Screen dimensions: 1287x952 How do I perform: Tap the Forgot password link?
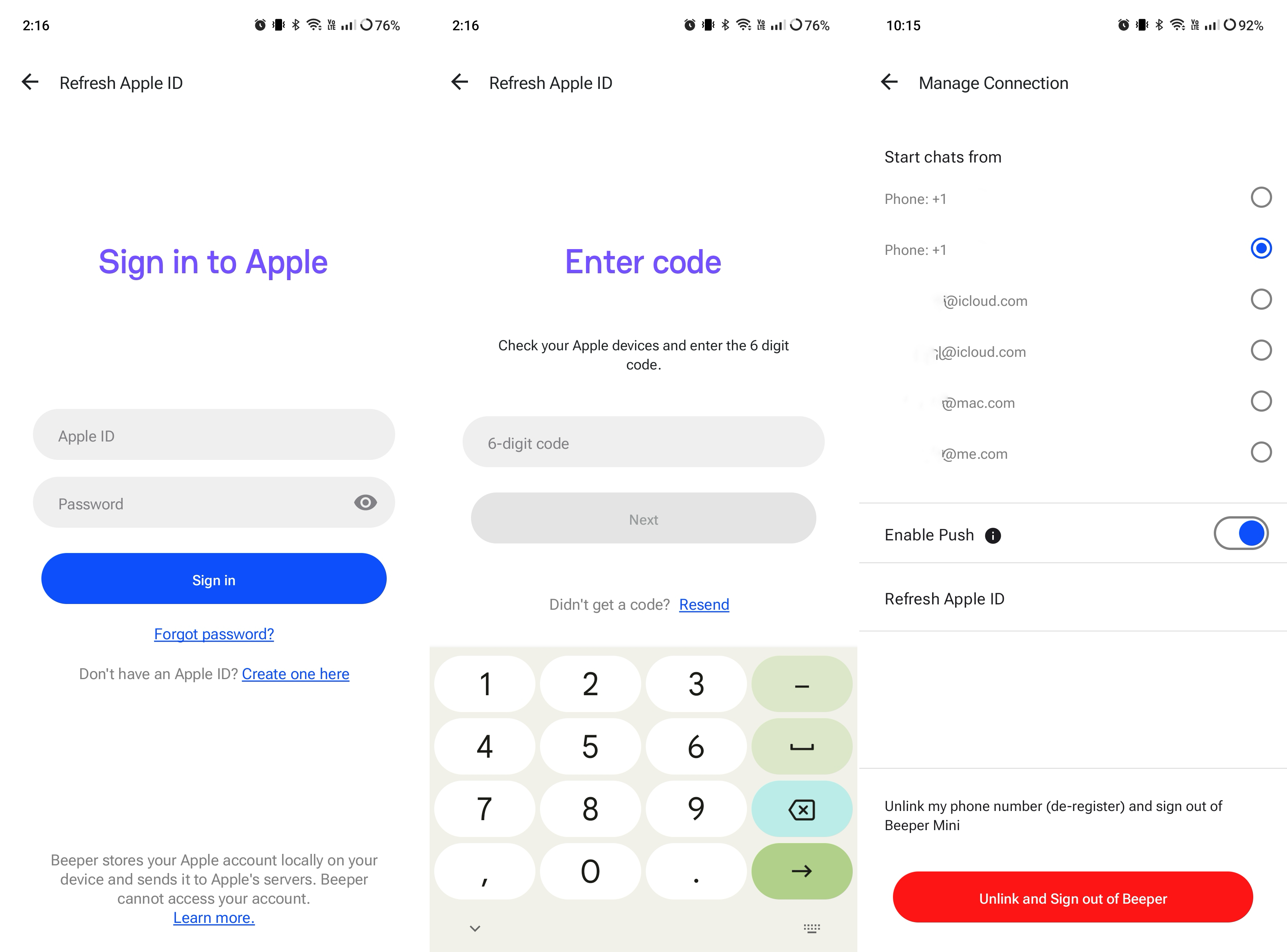coord(213,633)
